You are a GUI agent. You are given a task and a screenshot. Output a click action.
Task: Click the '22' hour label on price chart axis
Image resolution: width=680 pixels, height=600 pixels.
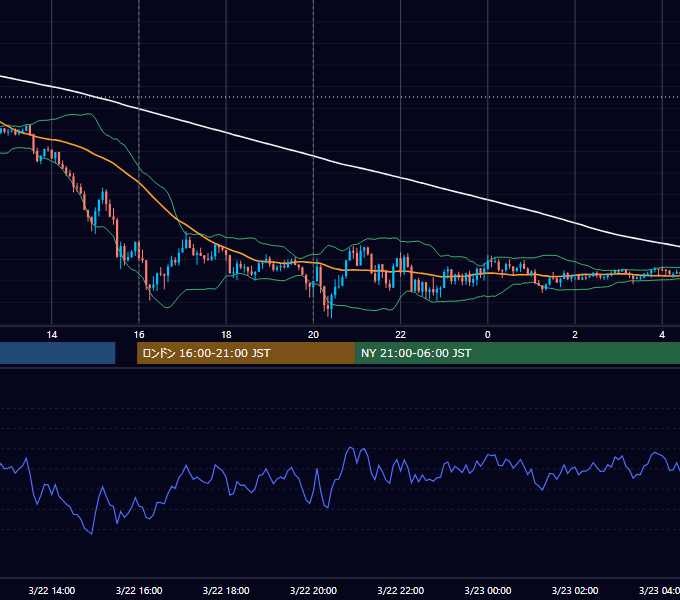(400, 335)
